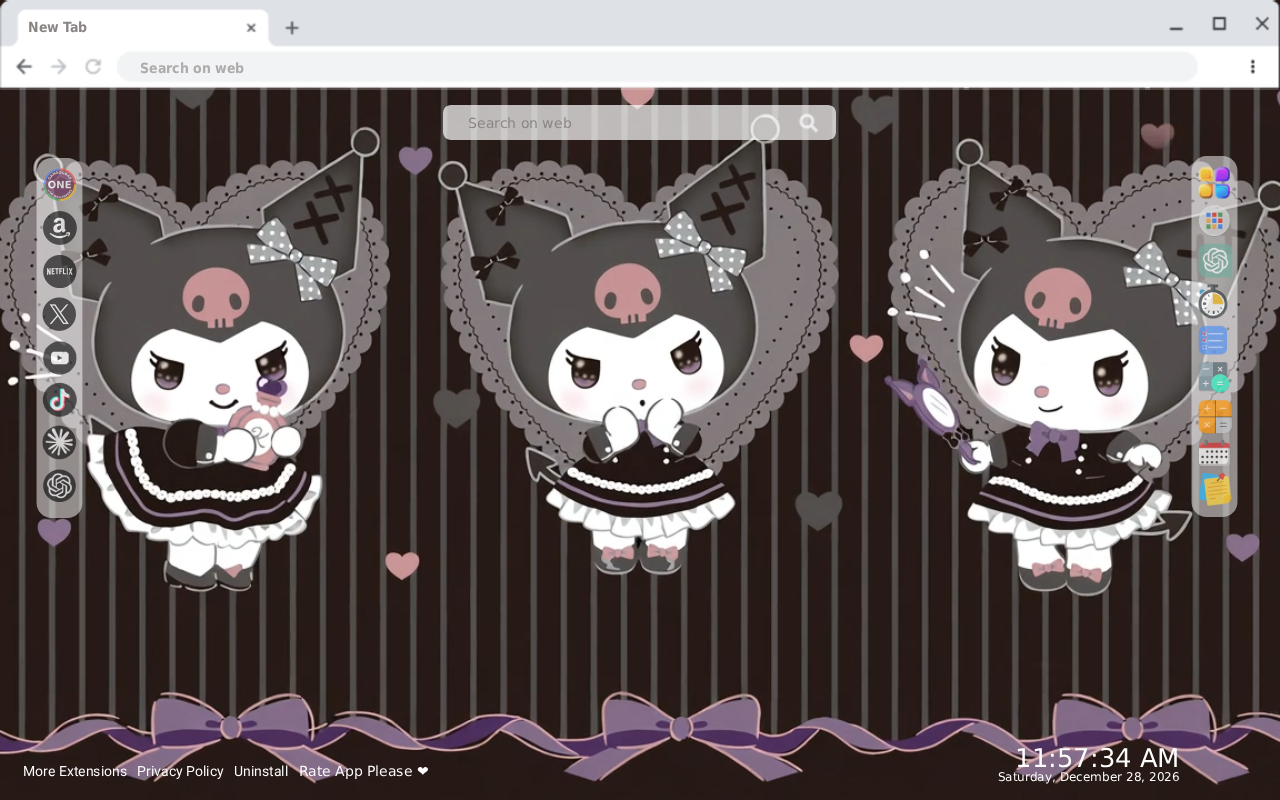Click the browser forward arrow
1280x800 pixels.
[59, 67]
